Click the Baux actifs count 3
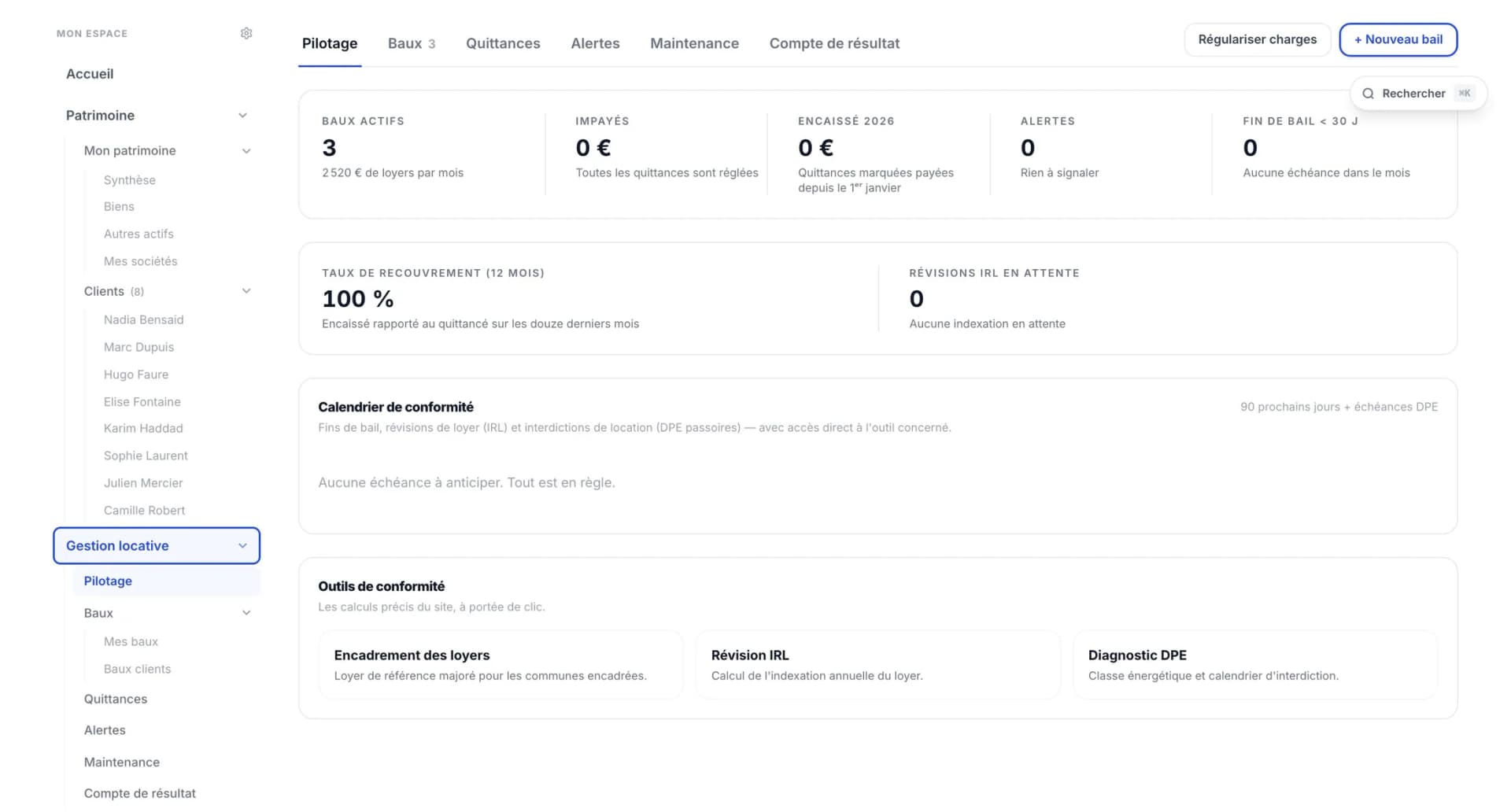This screenshot has height=812, width=1511. click(329, 148)
